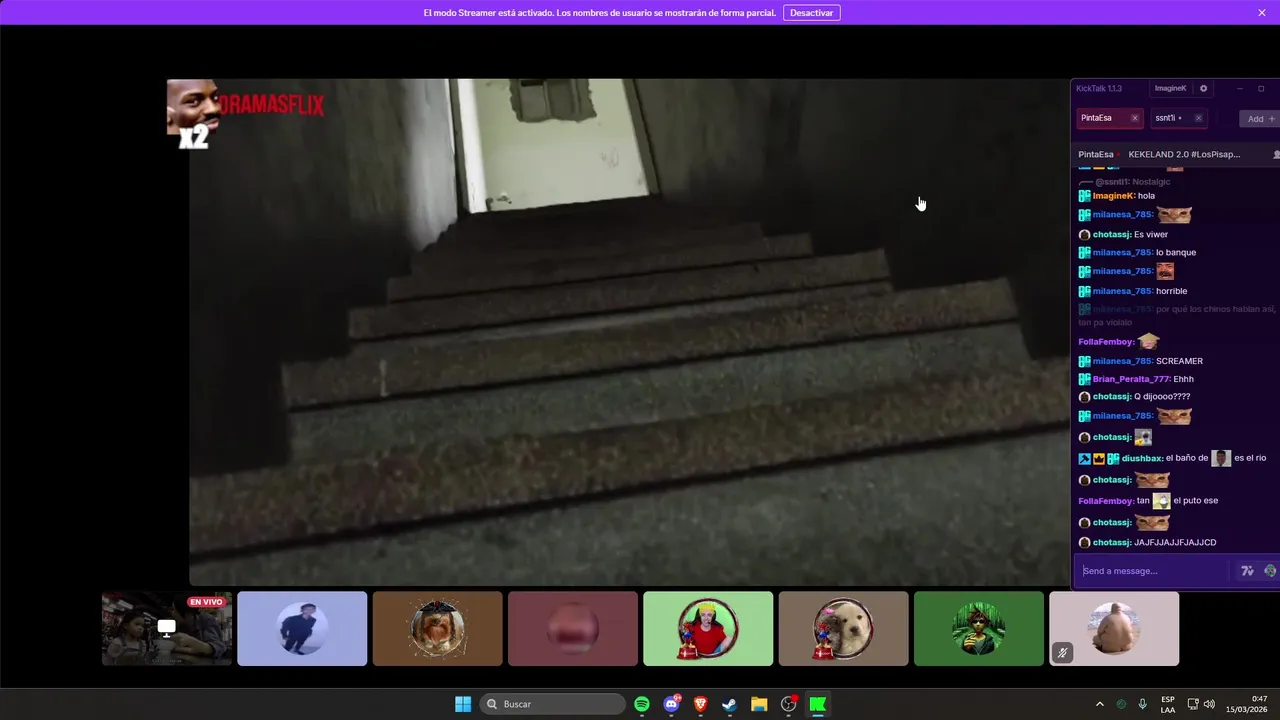
Task: Close the PintaEsa chatroom tab
Action: 1134,118
